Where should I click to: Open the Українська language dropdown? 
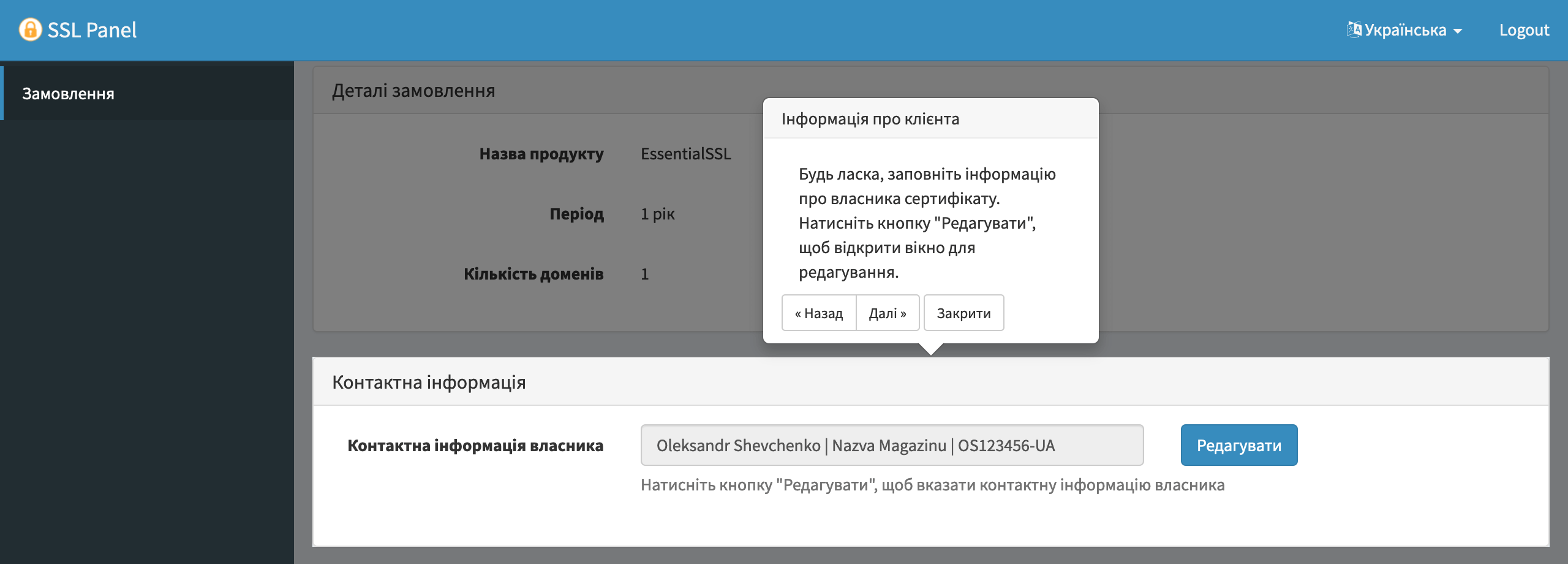1404,30
